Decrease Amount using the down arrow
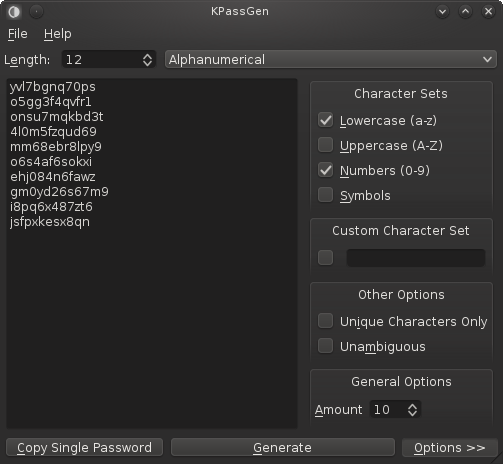503x464 pixels. pyautogui.click(x=412, y=413)
